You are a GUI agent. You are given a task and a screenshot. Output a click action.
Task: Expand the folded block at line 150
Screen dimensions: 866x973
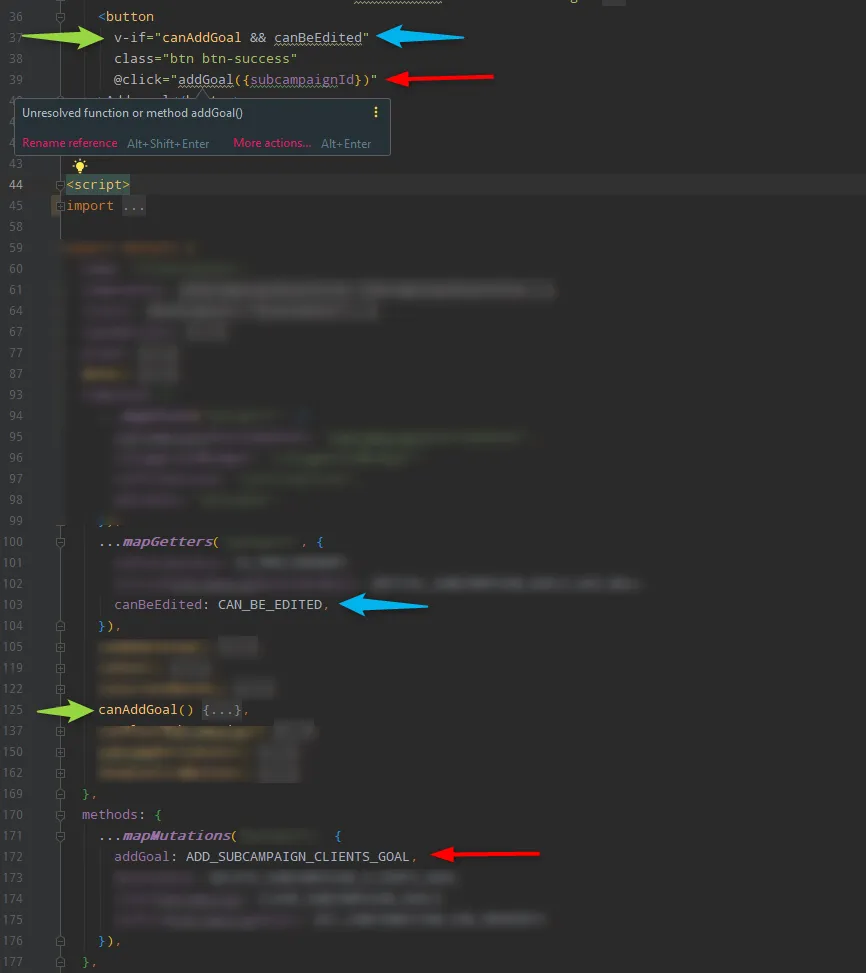click(60, 752)
